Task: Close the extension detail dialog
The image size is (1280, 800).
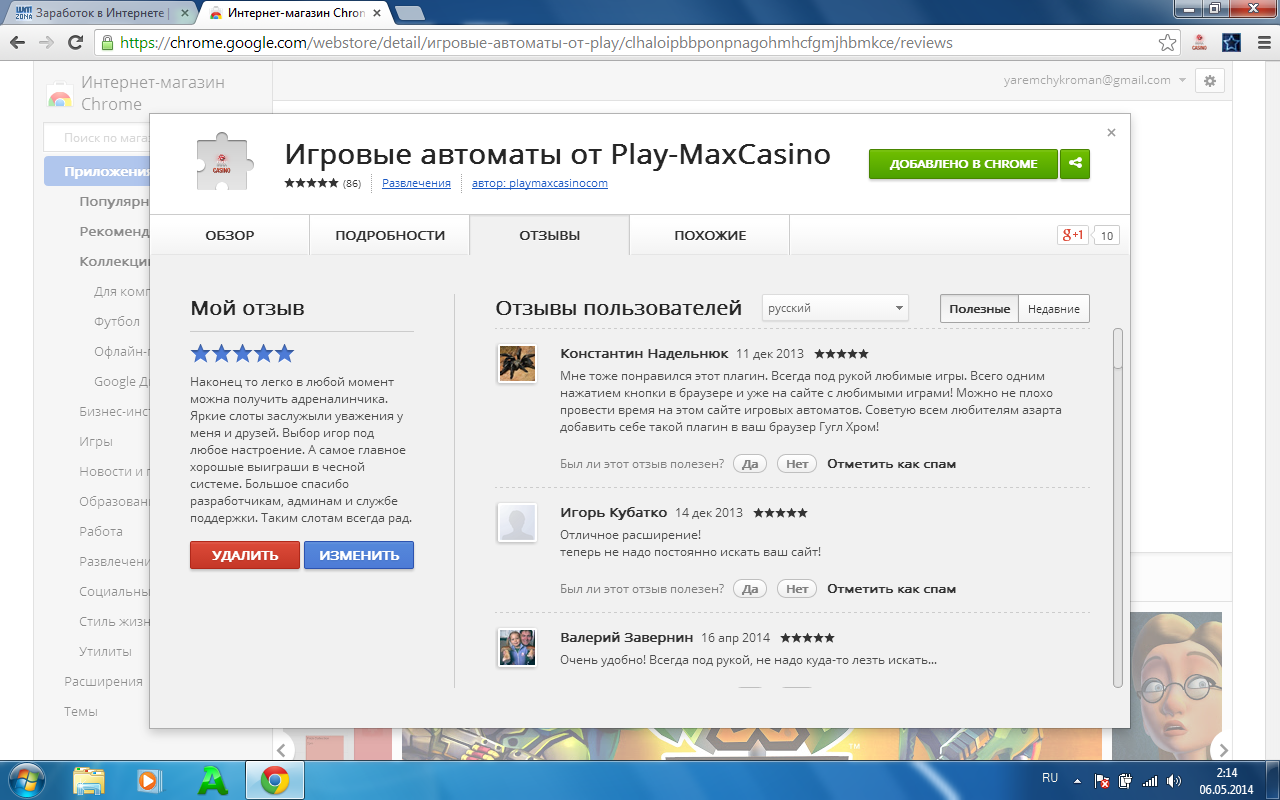Action: 1112,132
